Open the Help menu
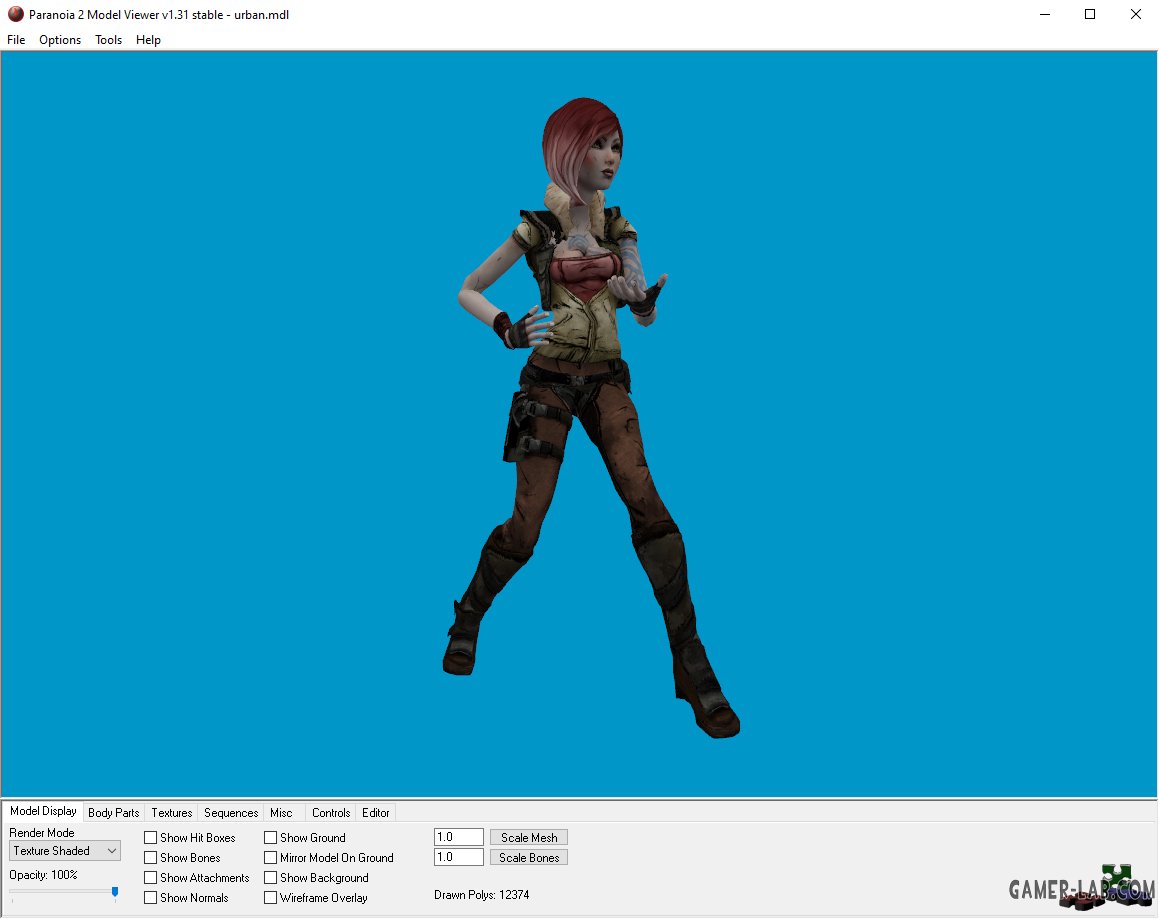Screen dimensions: 1159x919 click(148, 40)
